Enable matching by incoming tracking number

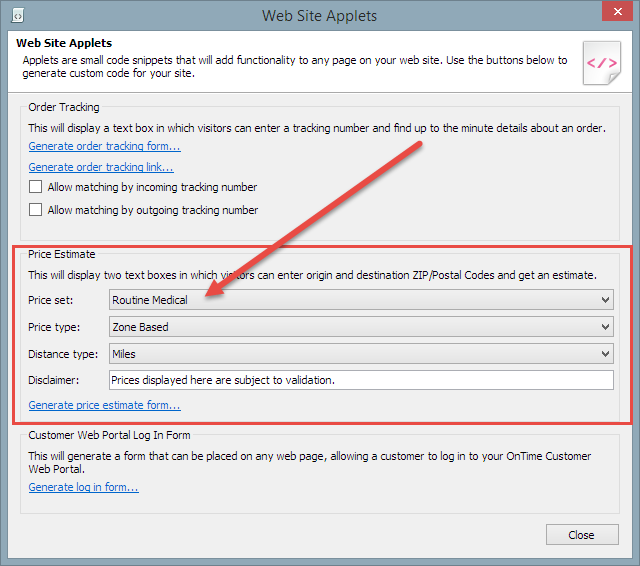(x=36, y=187)
